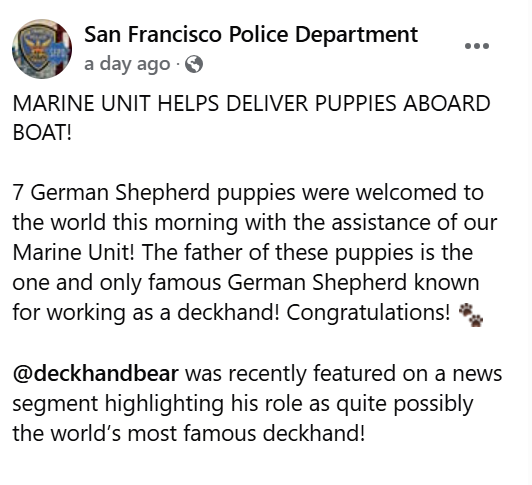Screen dimensions: 532x485
Task: Open the San Francisco Police Department page
Action: coord(251,34)
